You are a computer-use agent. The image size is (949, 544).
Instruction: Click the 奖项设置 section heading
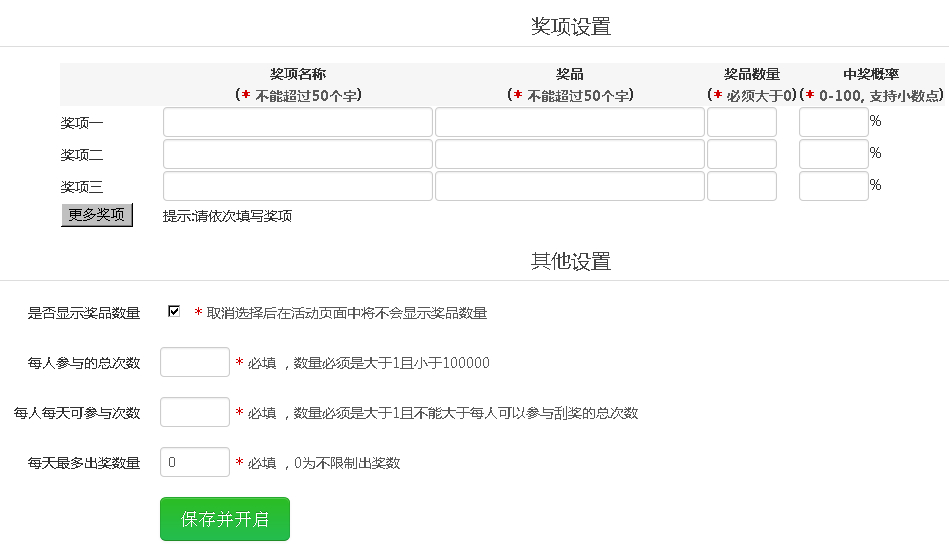(x=570, y=27)
